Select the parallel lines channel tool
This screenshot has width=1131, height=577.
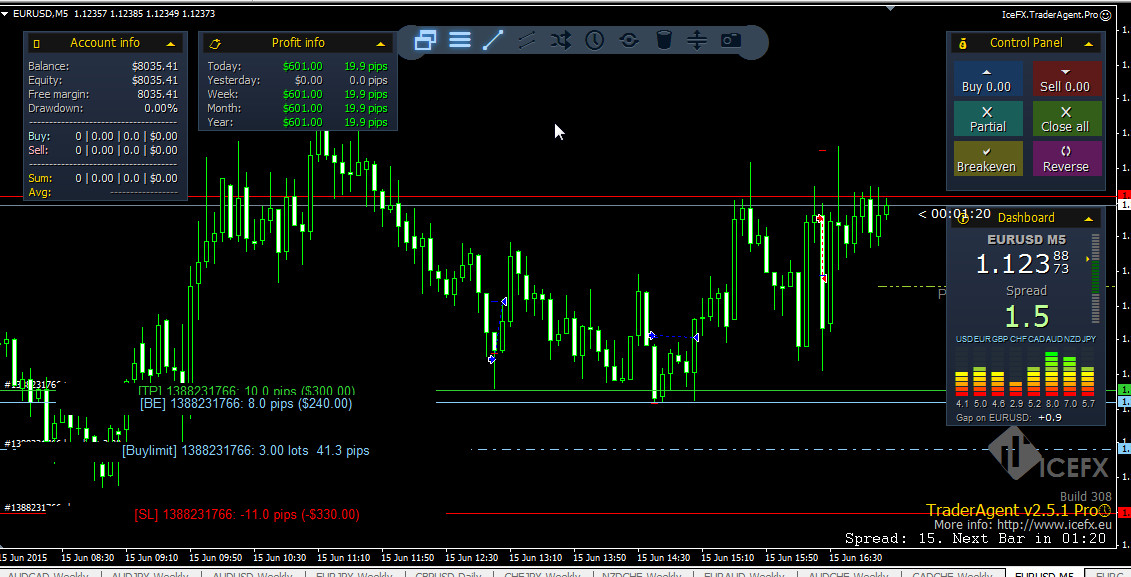pyautogui.click(x=527, y=40)
